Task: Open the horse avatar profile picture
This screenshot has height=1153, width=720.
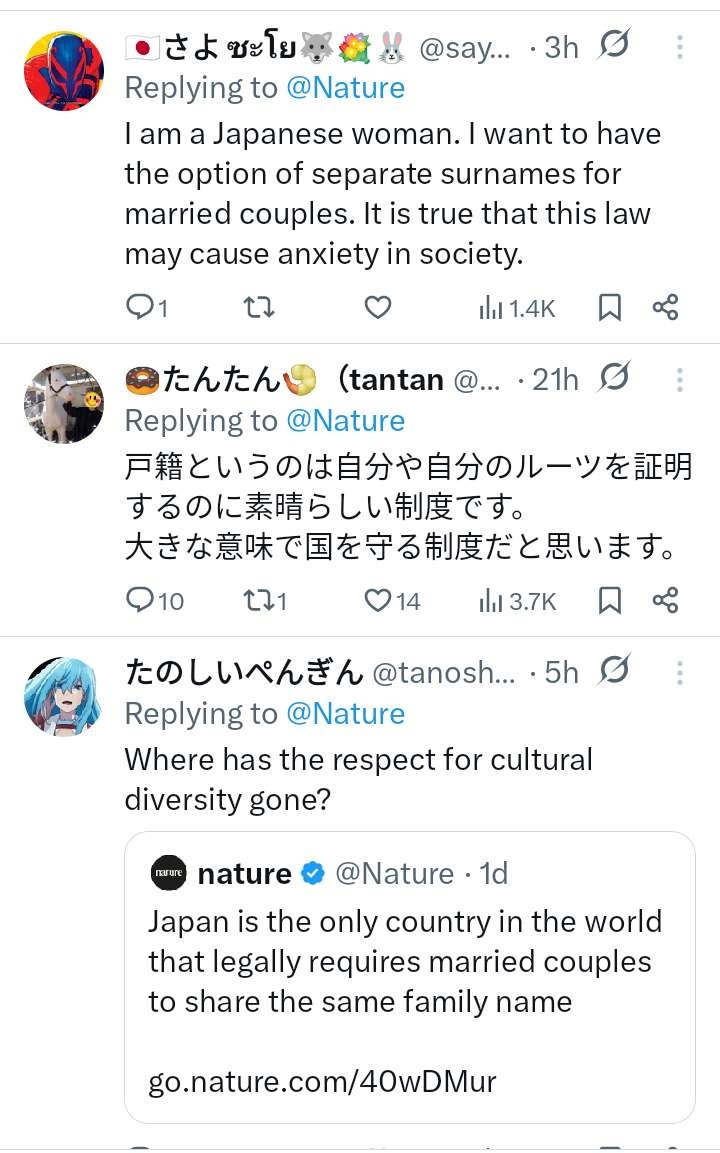Action: coord(63,404)
